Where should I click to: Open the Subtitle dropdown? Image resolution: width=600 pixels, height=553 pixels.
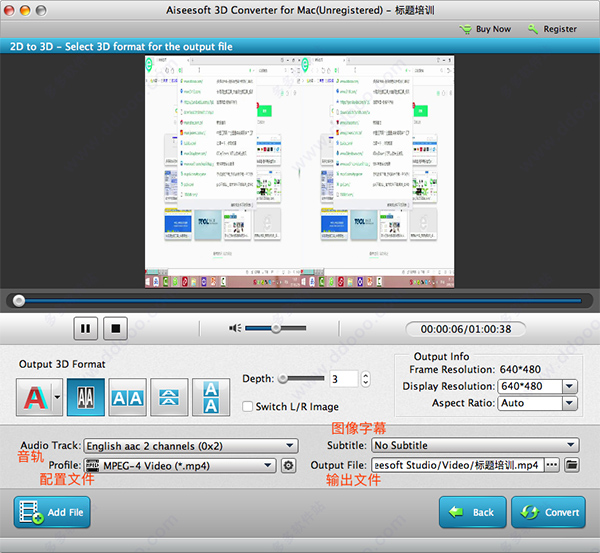click(x=475, y=445)
